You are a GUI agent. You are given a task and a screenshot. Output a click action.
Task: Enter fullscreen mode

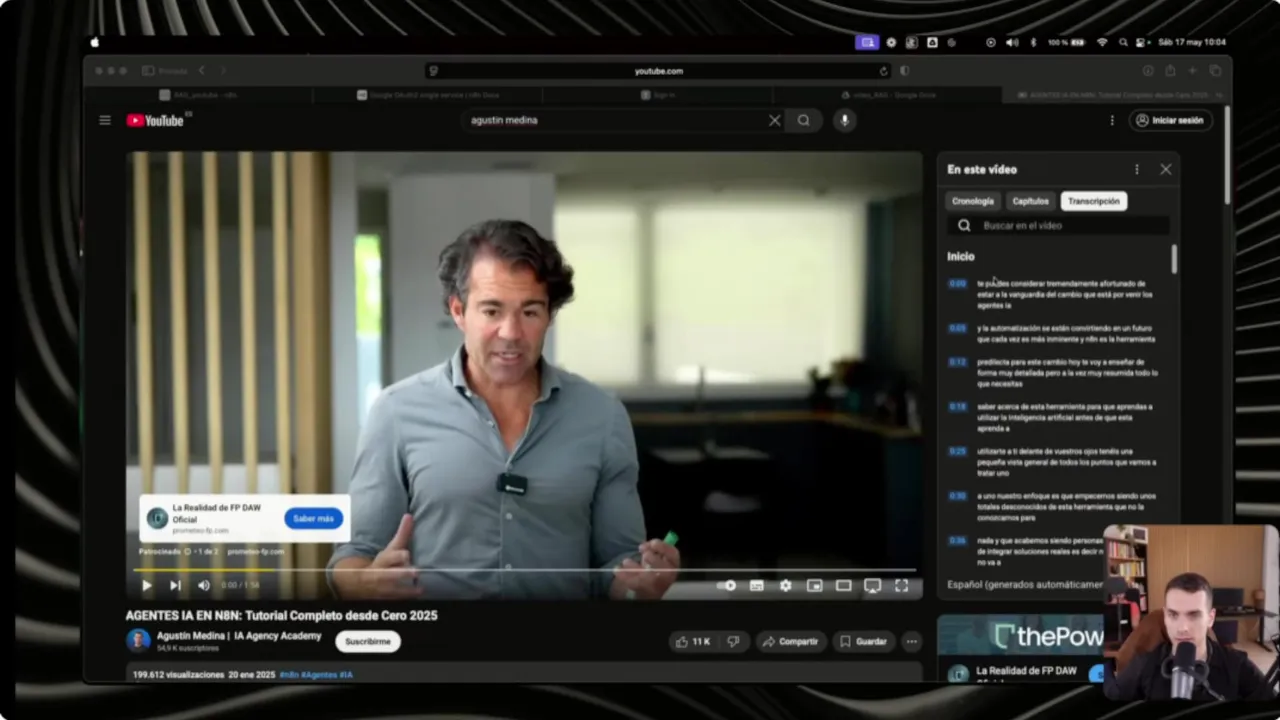coord(901,585)
